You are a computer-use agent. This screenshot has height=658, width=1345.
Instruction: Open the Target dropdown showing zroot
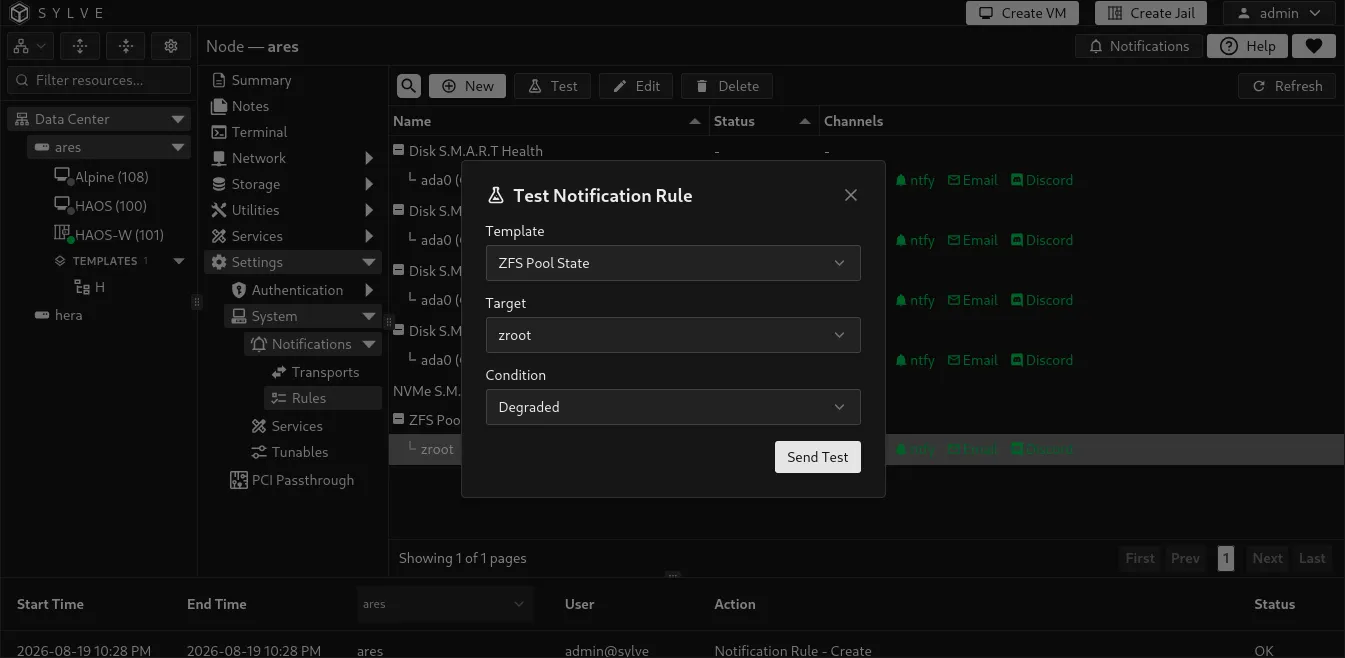tap(673, 335)
